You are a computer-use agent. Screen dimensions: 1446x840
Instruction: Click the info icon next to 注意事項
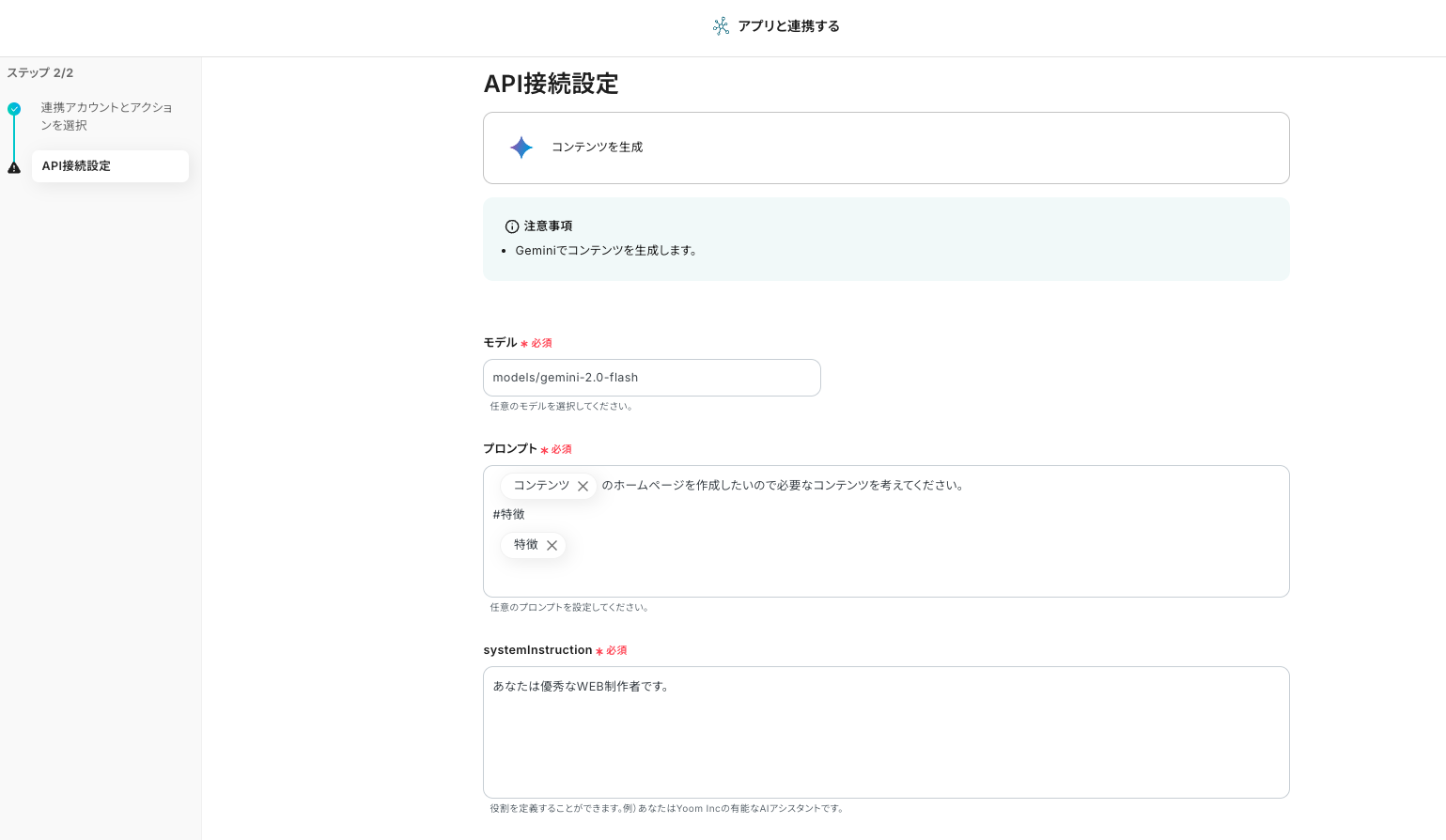point(512,226)
